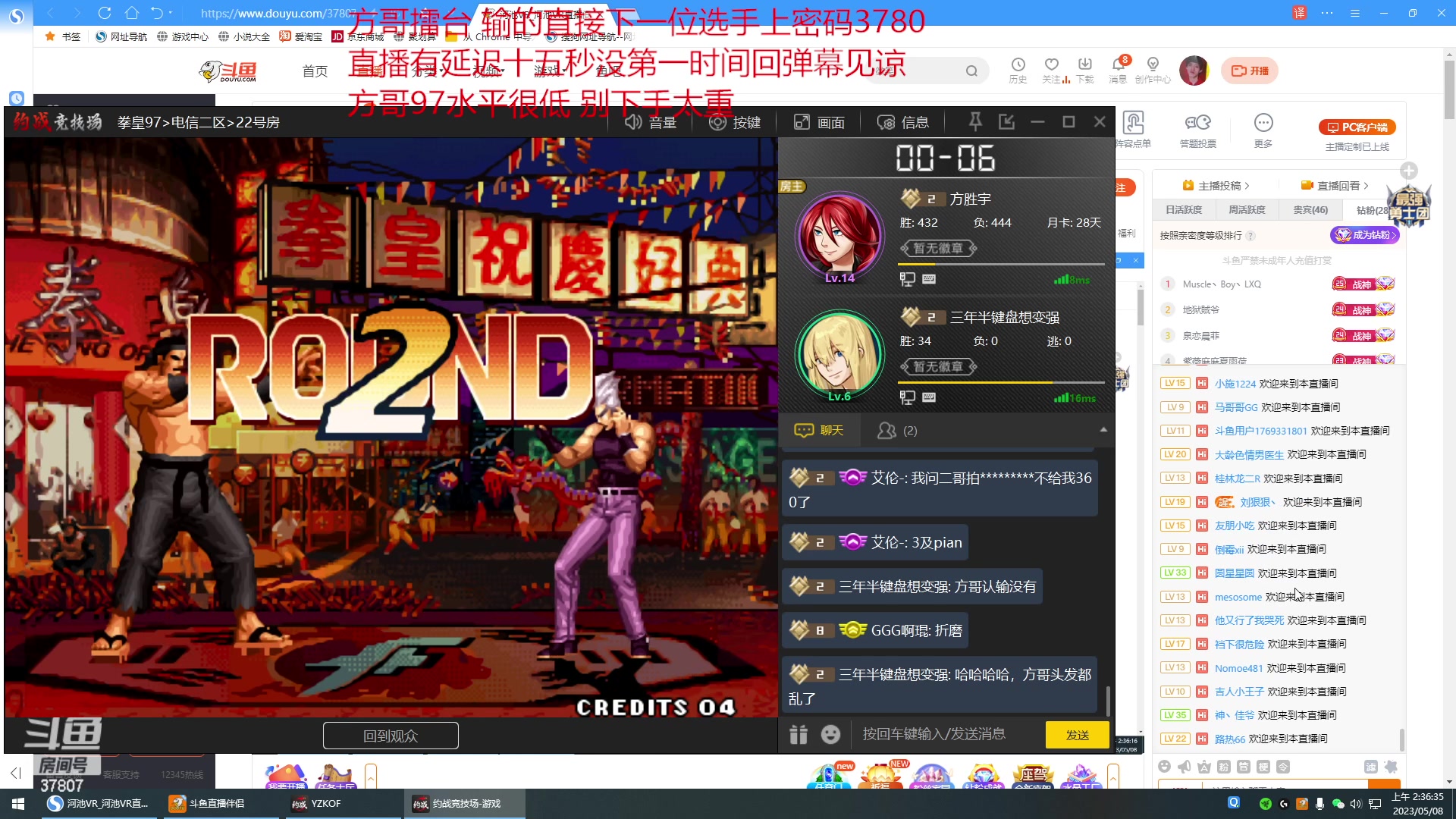This screenshot has height=819, width=1456.
Task: Click the danmu list scrollbar
Action: tap(1401, 741)
